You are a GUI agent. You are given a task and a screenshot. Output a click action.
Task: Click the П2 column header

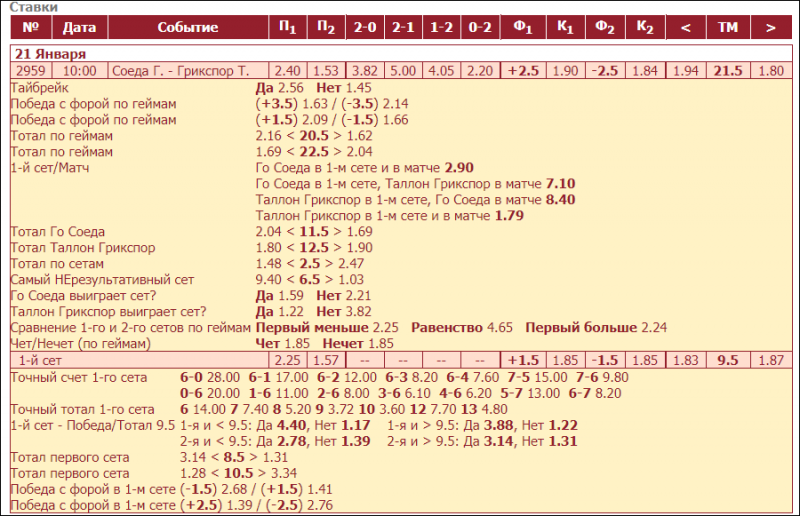point(326,27)
